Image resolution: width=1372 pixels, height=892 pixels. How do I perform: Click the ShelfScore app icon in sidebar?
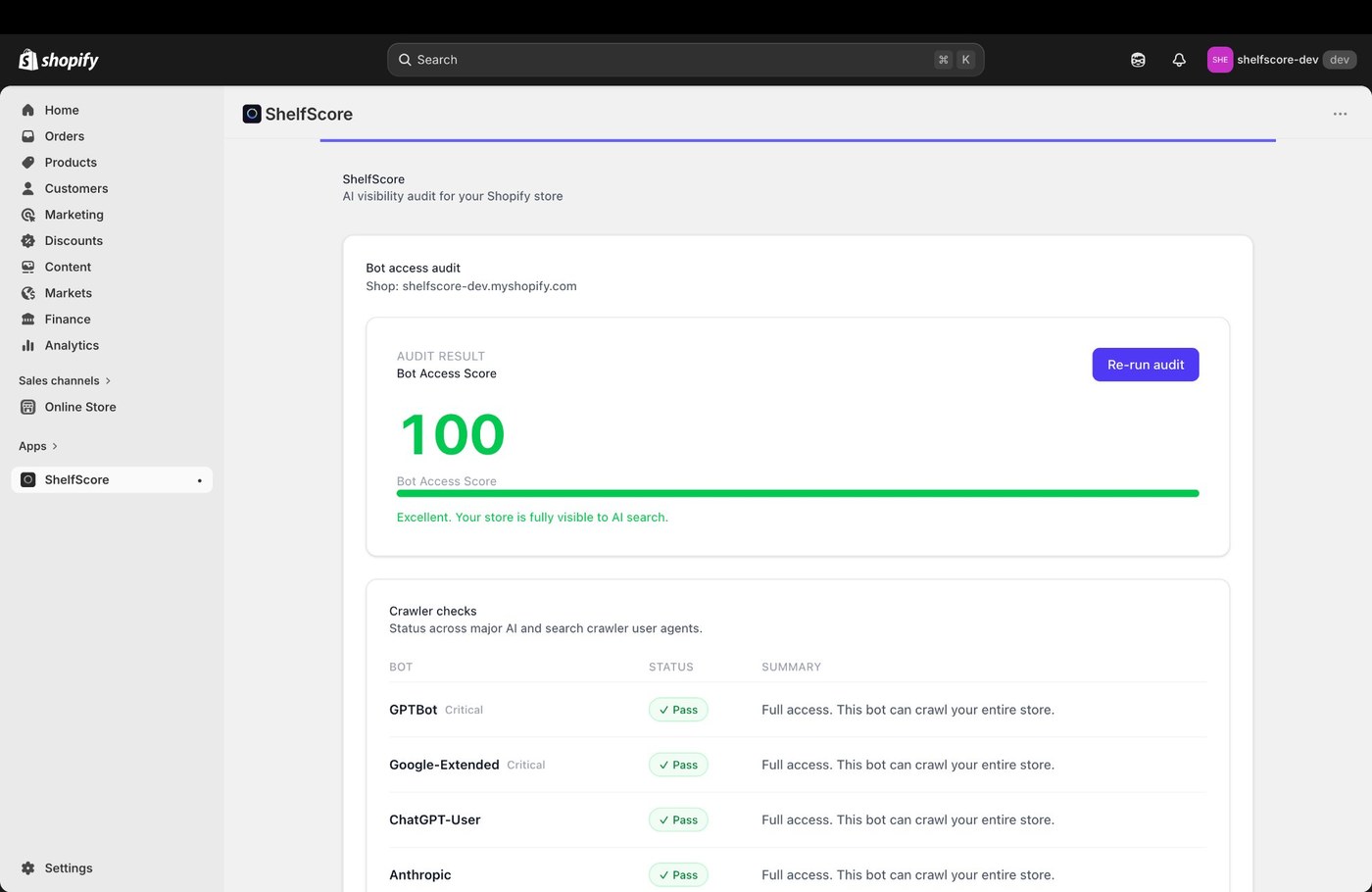(28, 480)
